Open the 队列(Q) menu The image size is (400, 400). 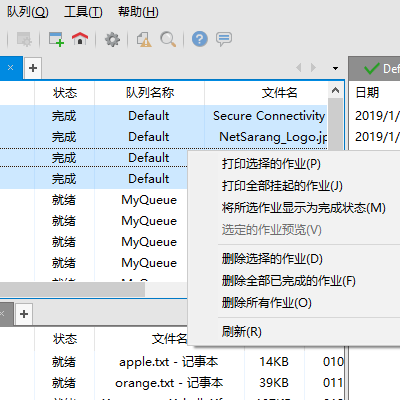[28, 12]
